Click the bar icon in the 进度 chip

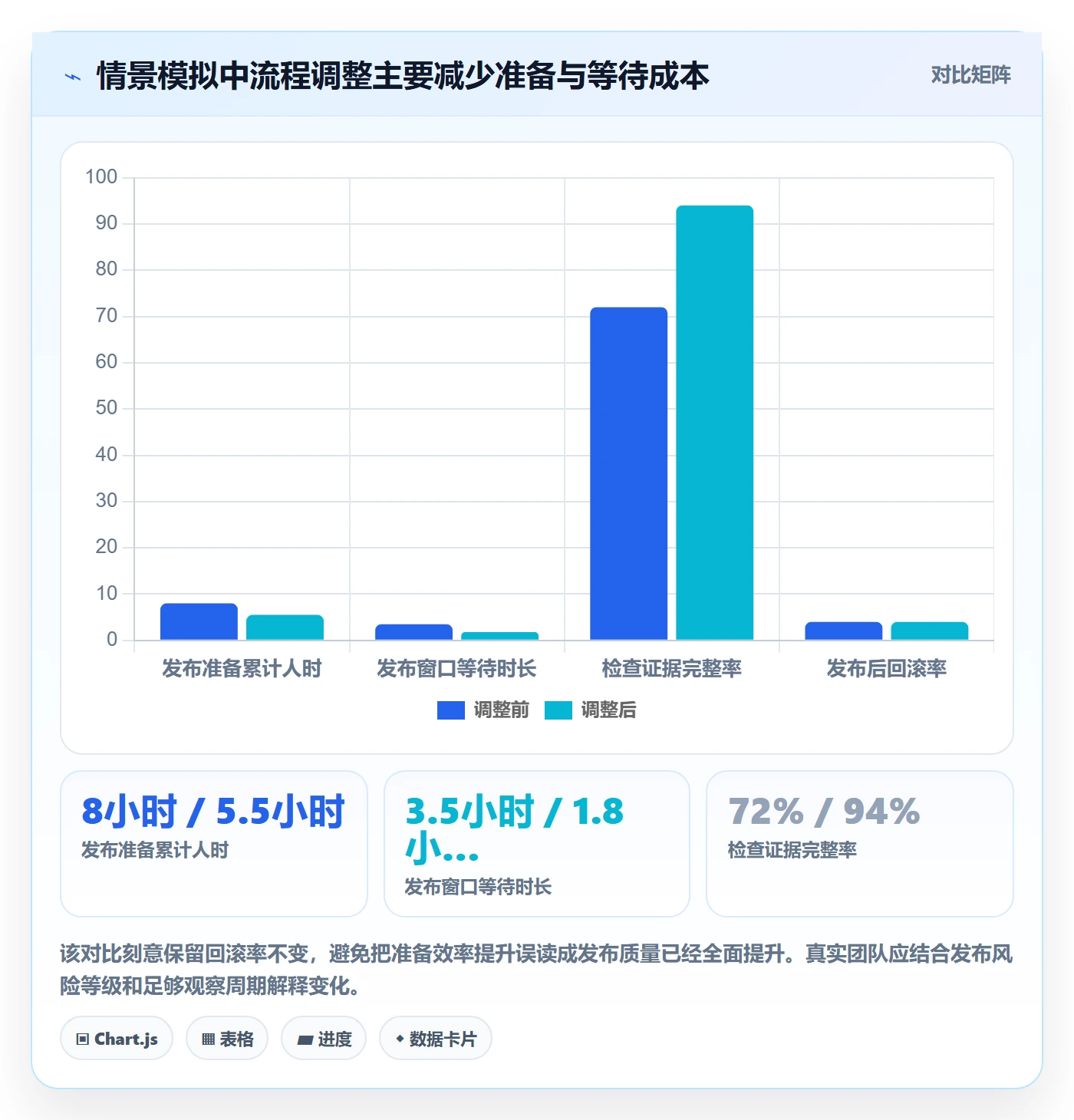pyautogui.click(x=305, y=1040)
